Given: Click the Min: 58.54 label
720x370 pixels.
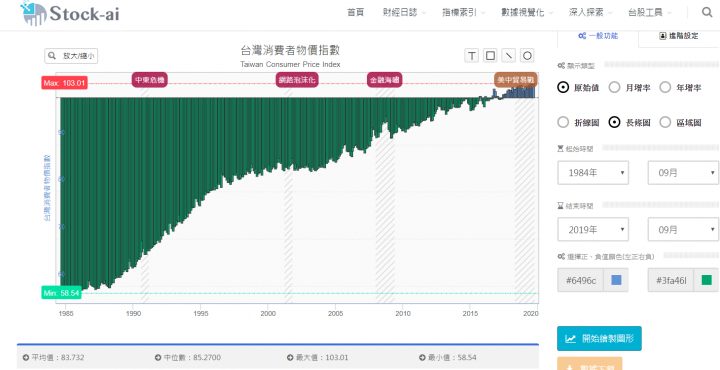Looking at the screenshot, I should (x=62, y=293).
